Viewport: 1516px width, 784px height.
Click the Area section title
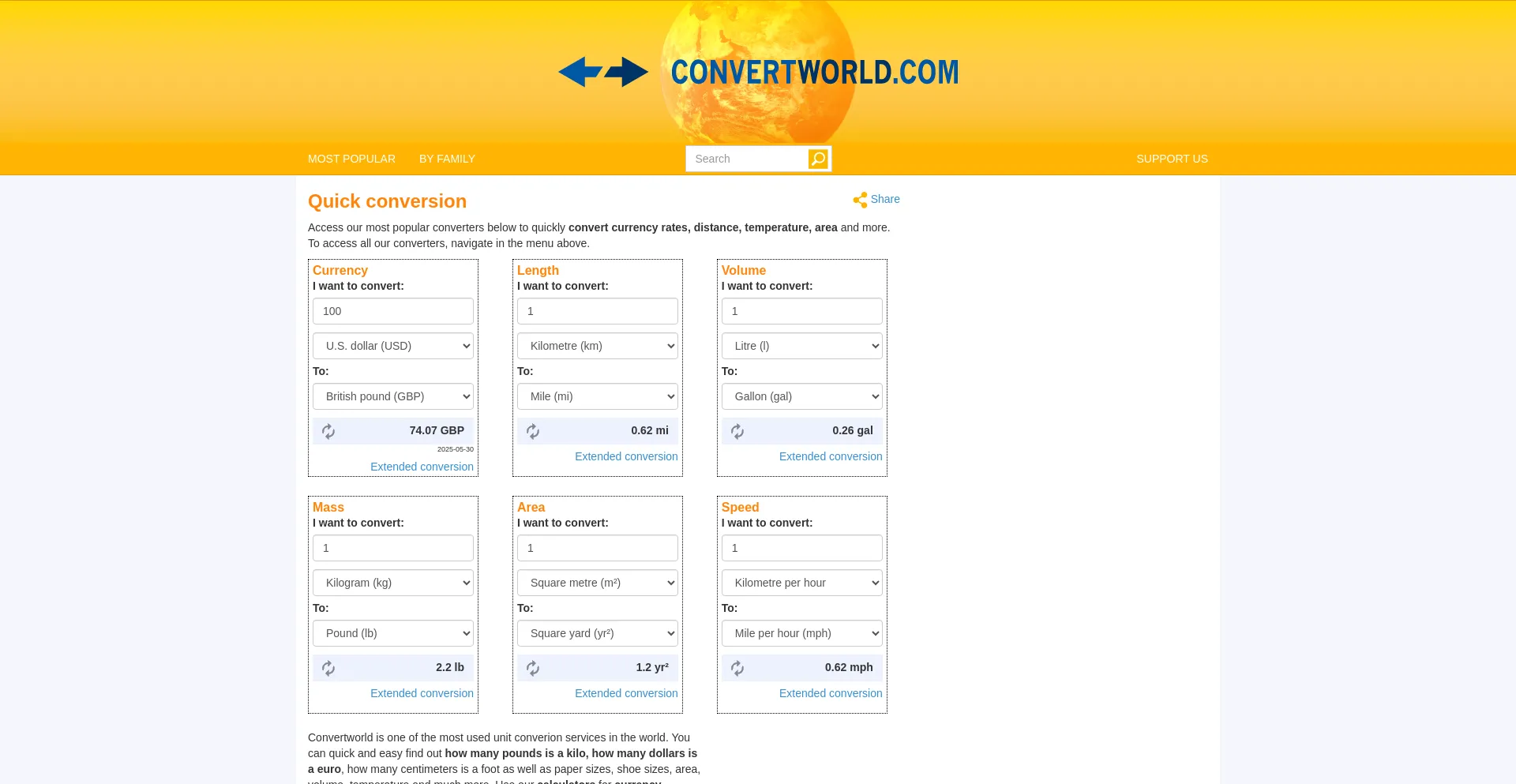531,507
